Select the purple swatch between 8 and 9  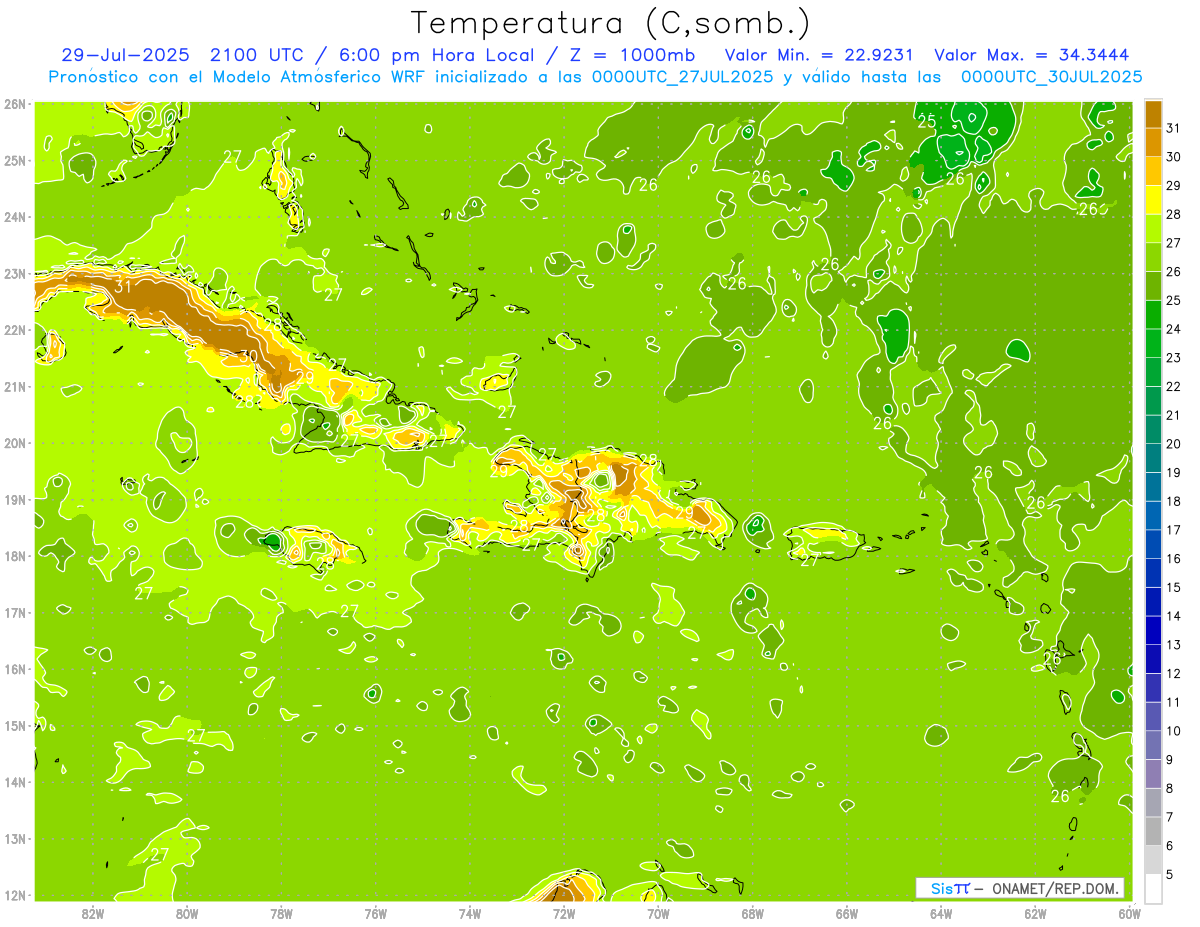1153,774
